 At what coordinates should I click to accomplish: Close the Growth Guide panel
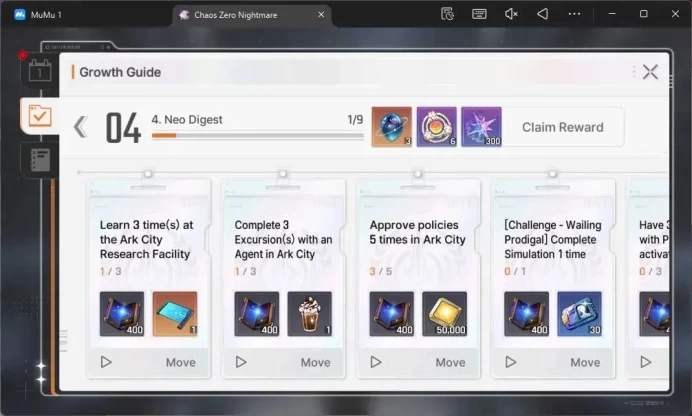[650, 72]
